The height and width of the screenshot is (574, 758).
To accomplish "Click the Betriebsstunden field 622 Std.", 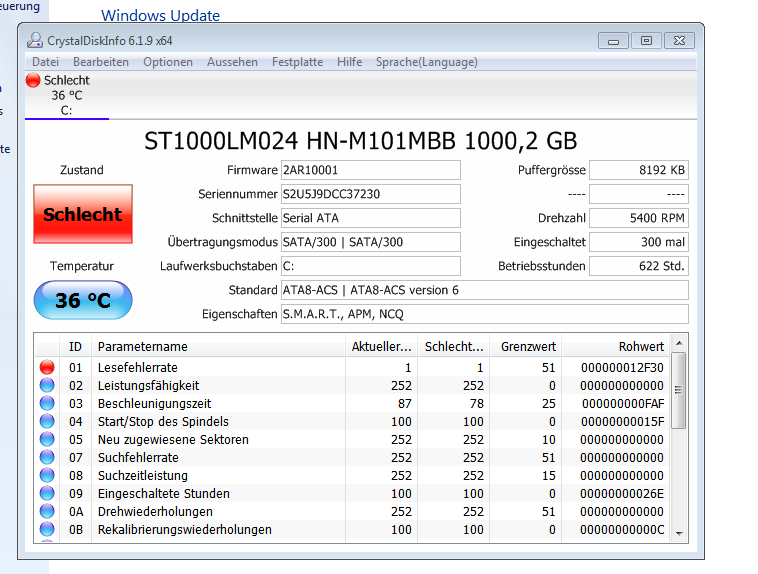I will [x=639, y=266].
